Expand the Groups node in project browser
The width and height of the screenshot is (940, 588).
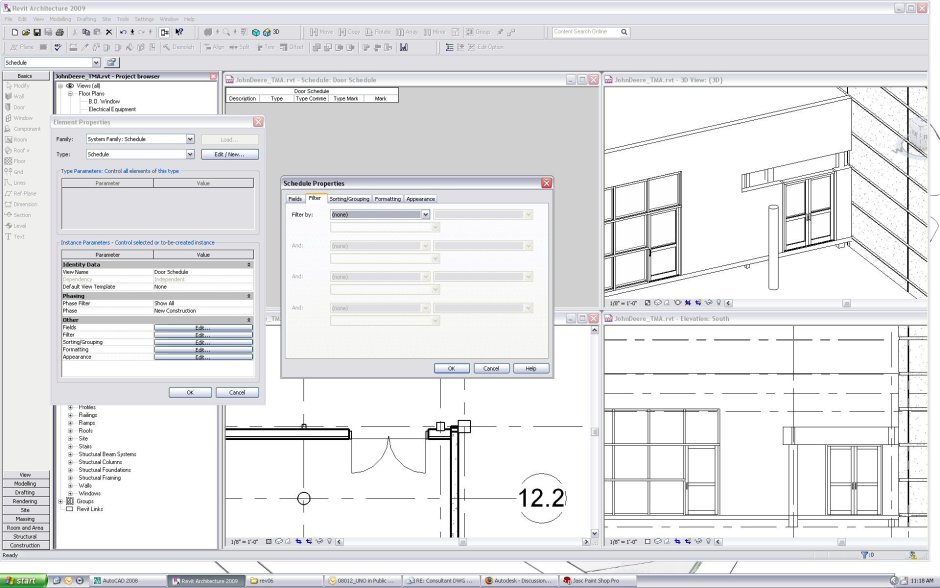pos(60,501)
